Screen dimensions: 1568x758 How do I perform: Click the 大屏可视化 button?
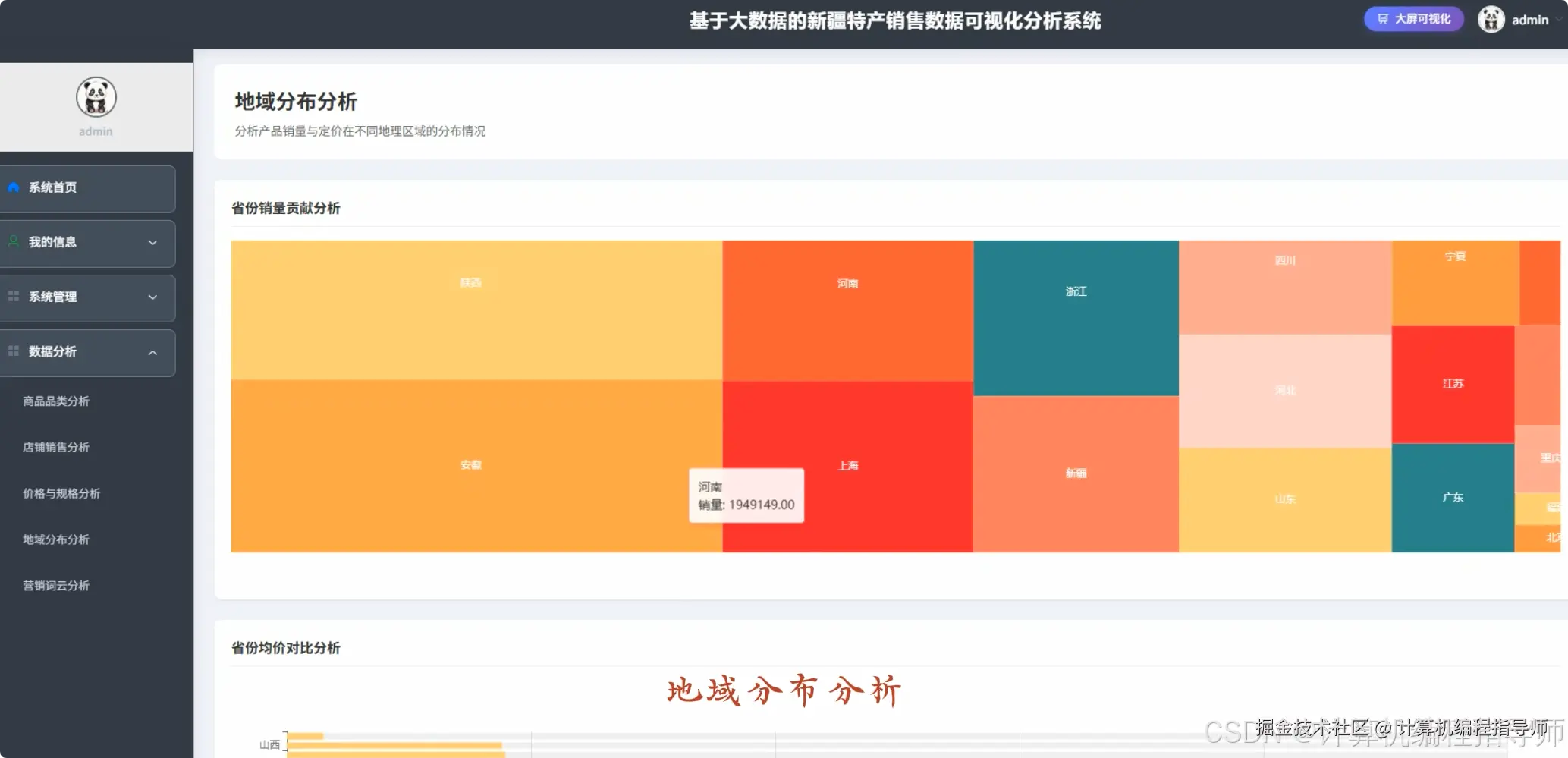(x=1413, y=19)
